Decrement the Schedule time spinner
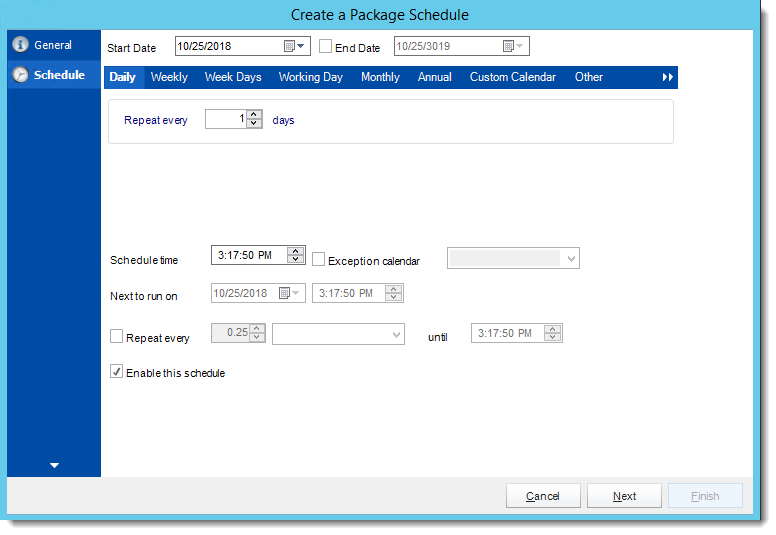 [x=295, y=259]
